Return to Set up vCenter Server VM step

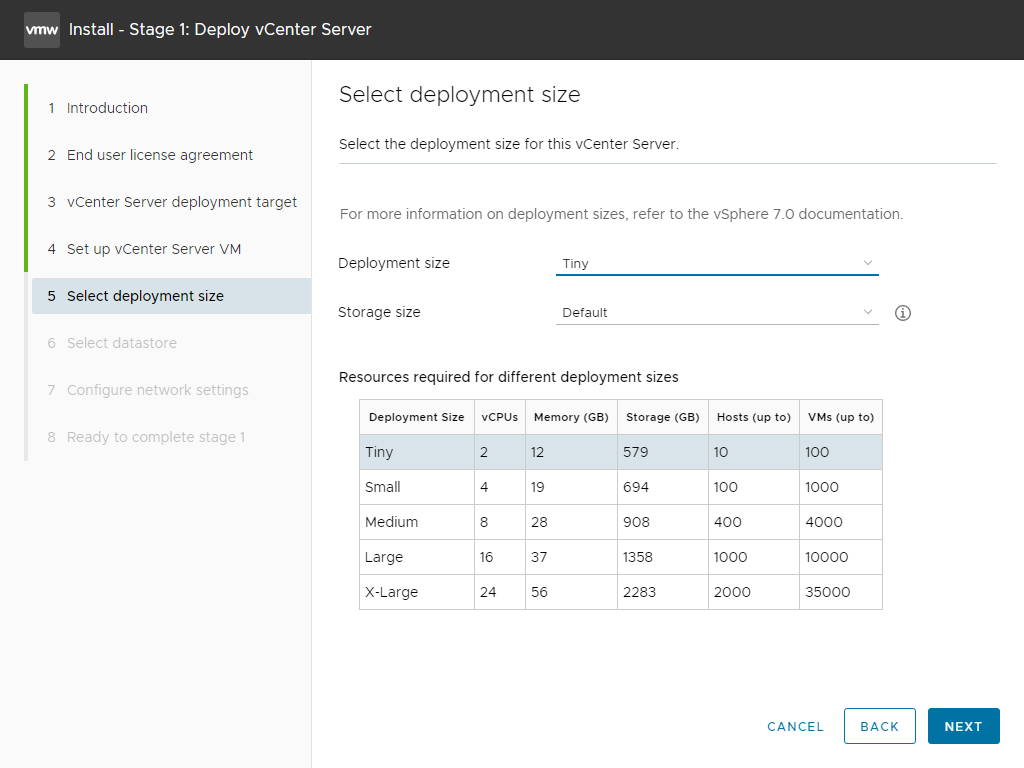point(154,249)
